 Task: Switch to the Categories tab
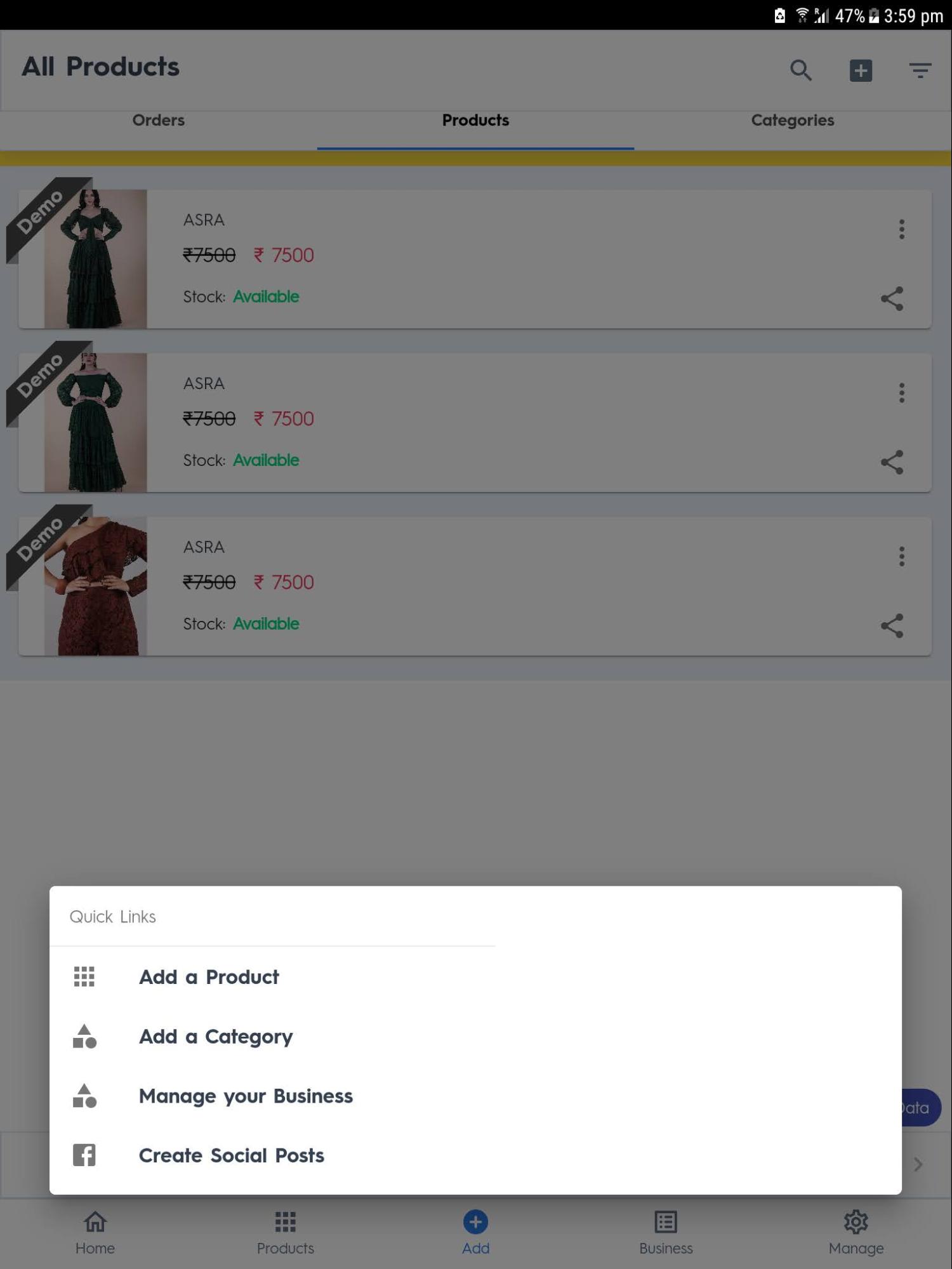[x=793, y=120]
